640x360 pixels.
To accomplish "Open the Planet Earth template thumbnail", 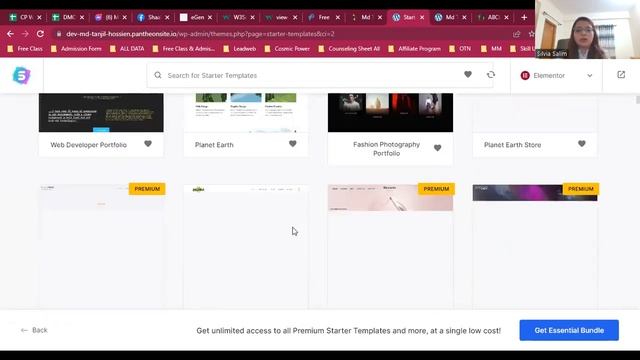I will coord(246,113).
